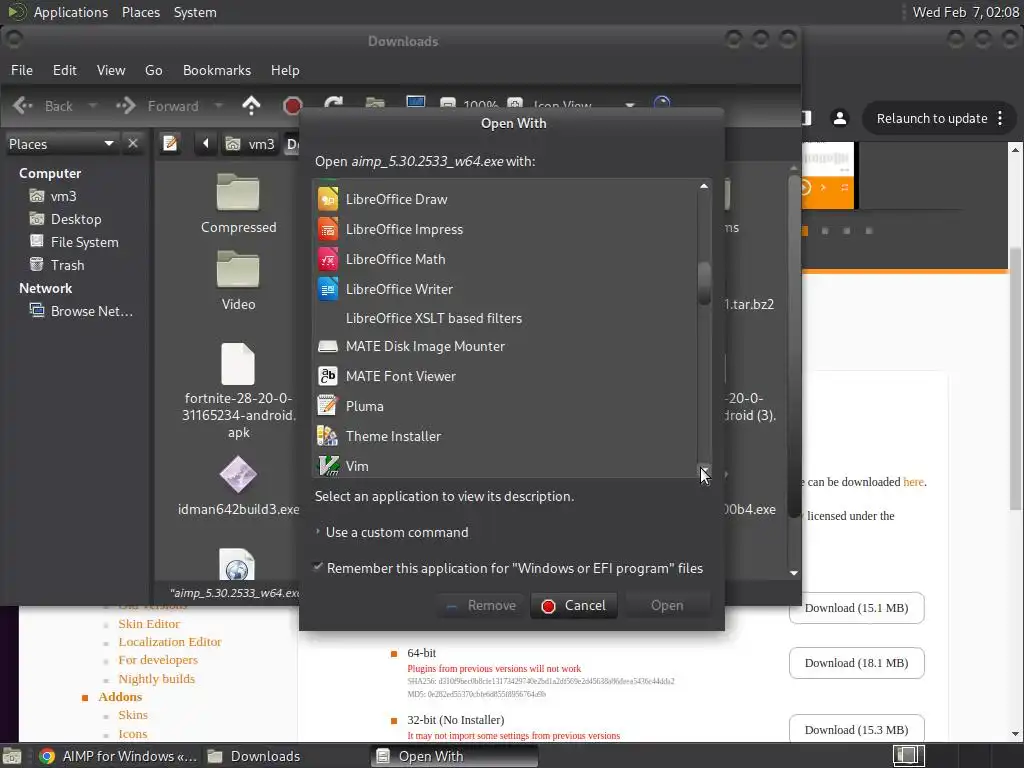Click the Chrome profile icon
Screen dimensions: 1024x768
pyautogui.click(x=840, y=118)
